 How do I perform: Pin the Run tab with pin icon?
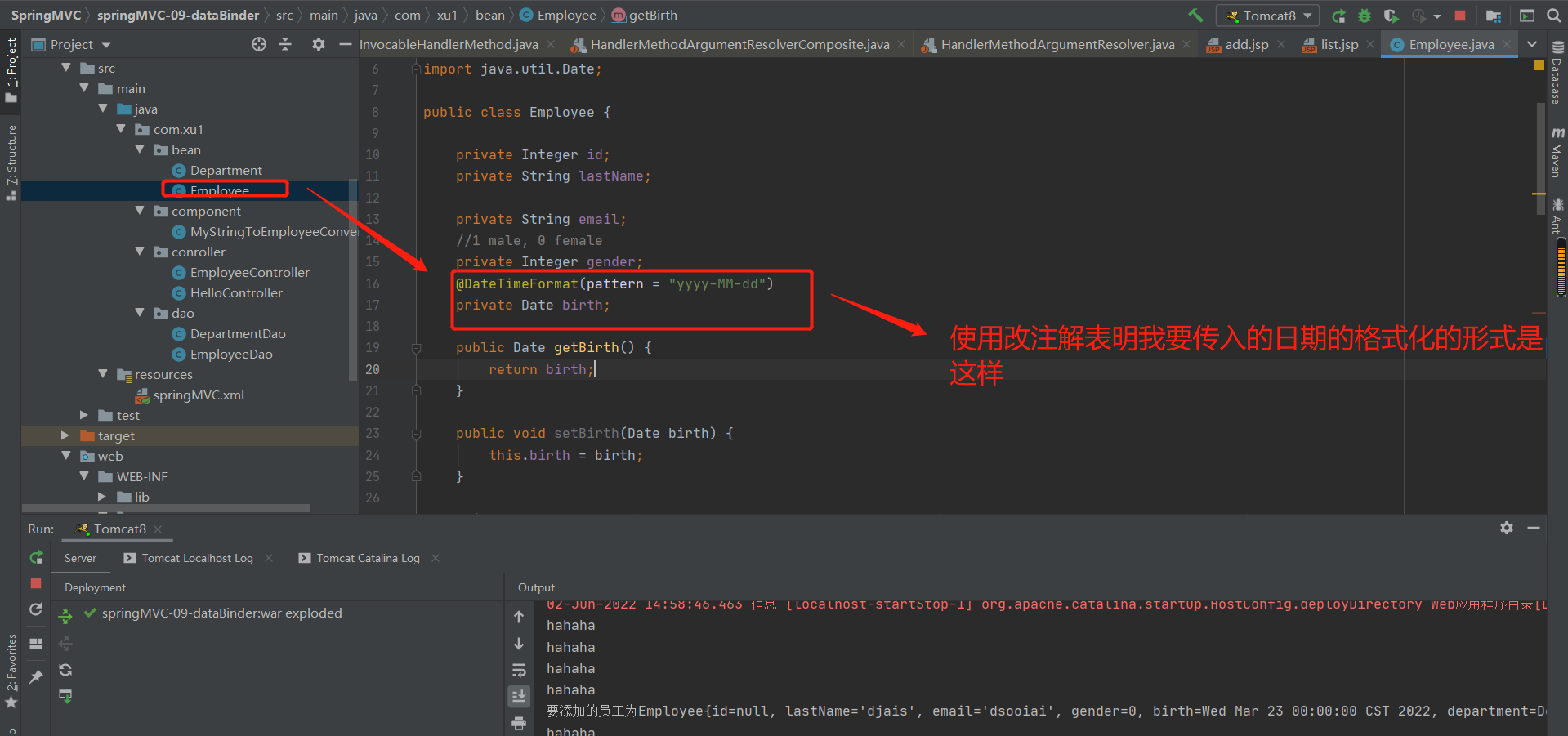coord(36,677)
